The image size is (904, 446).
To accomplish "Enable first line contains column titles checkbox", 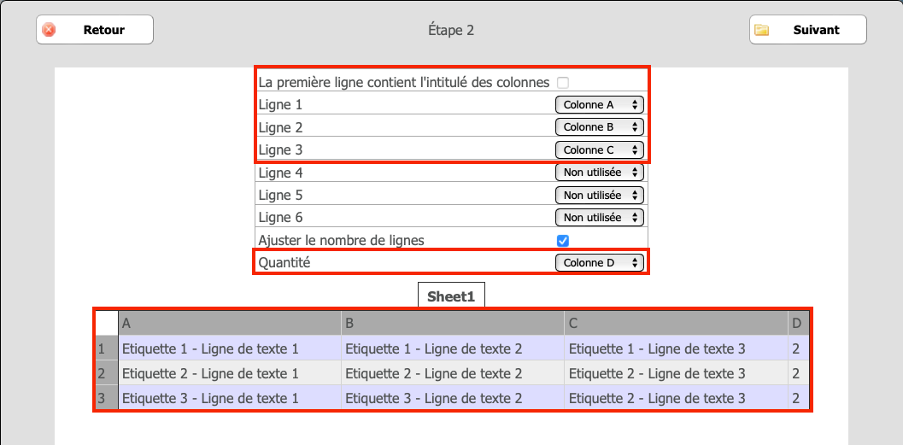I will tap(563, 83).
